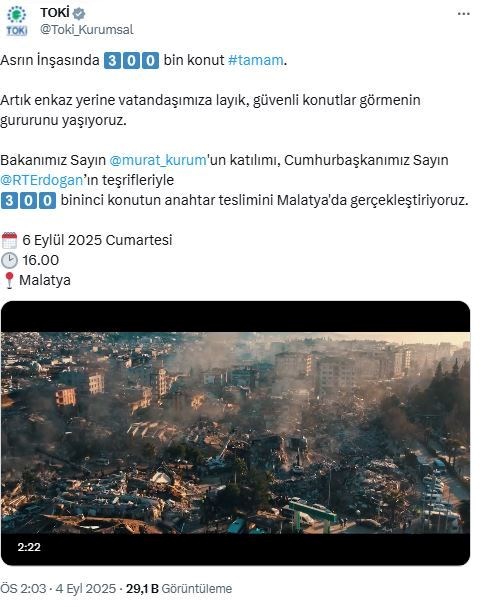Click the TOKİ display name
Image resolution: width=483 pixels, height=607 pixels.
(55, 13)
